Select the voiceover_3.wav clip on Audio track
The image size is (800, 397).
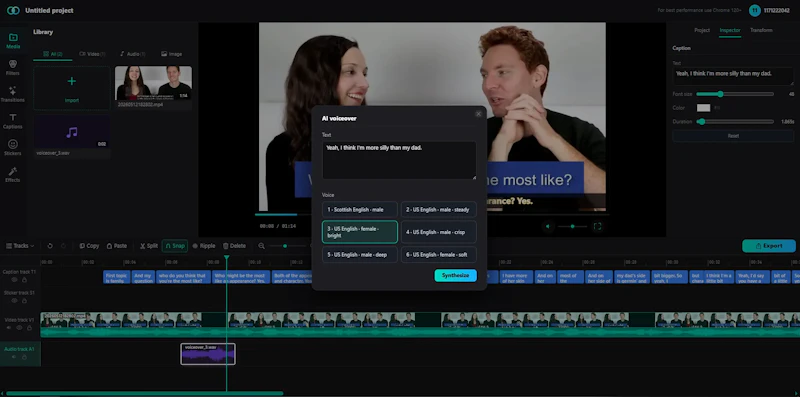[208, 354]
